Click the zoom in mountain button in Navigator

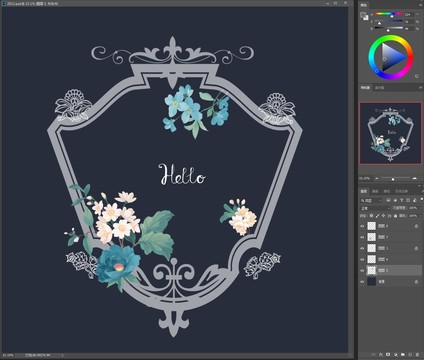point(415,179)
